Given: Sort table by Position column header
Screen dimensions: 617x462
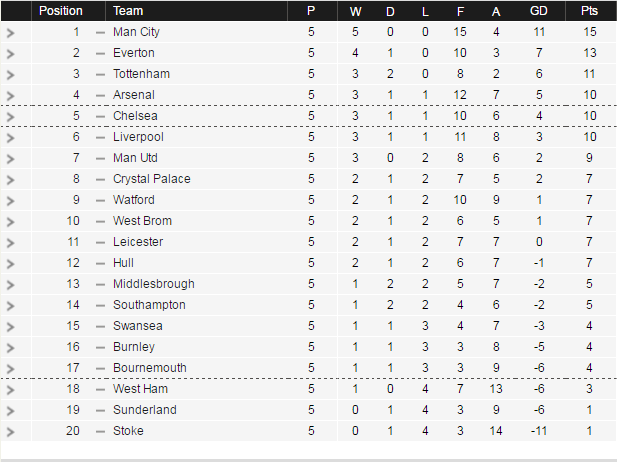Looking at the screenshot, I should [61, 11].
